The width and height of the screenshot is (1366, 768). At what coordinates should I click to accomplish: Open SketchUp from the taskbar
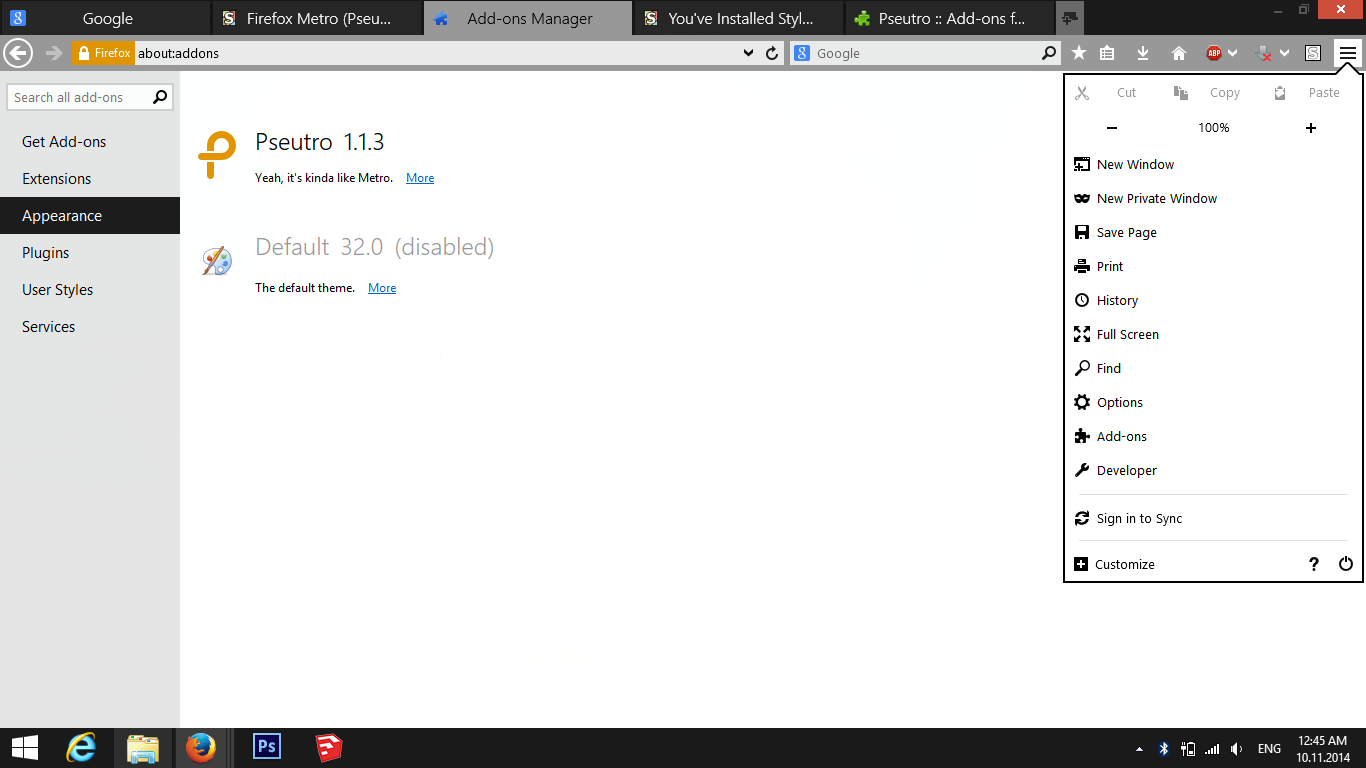point(329,747)
